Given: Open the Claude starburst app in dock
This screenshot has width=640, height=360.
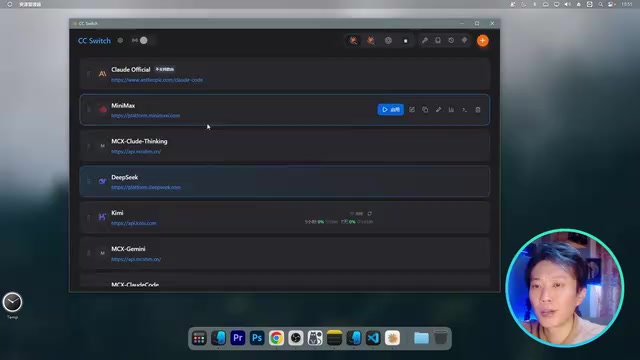Looking at the screenshot, I should (x=392, y=338).
